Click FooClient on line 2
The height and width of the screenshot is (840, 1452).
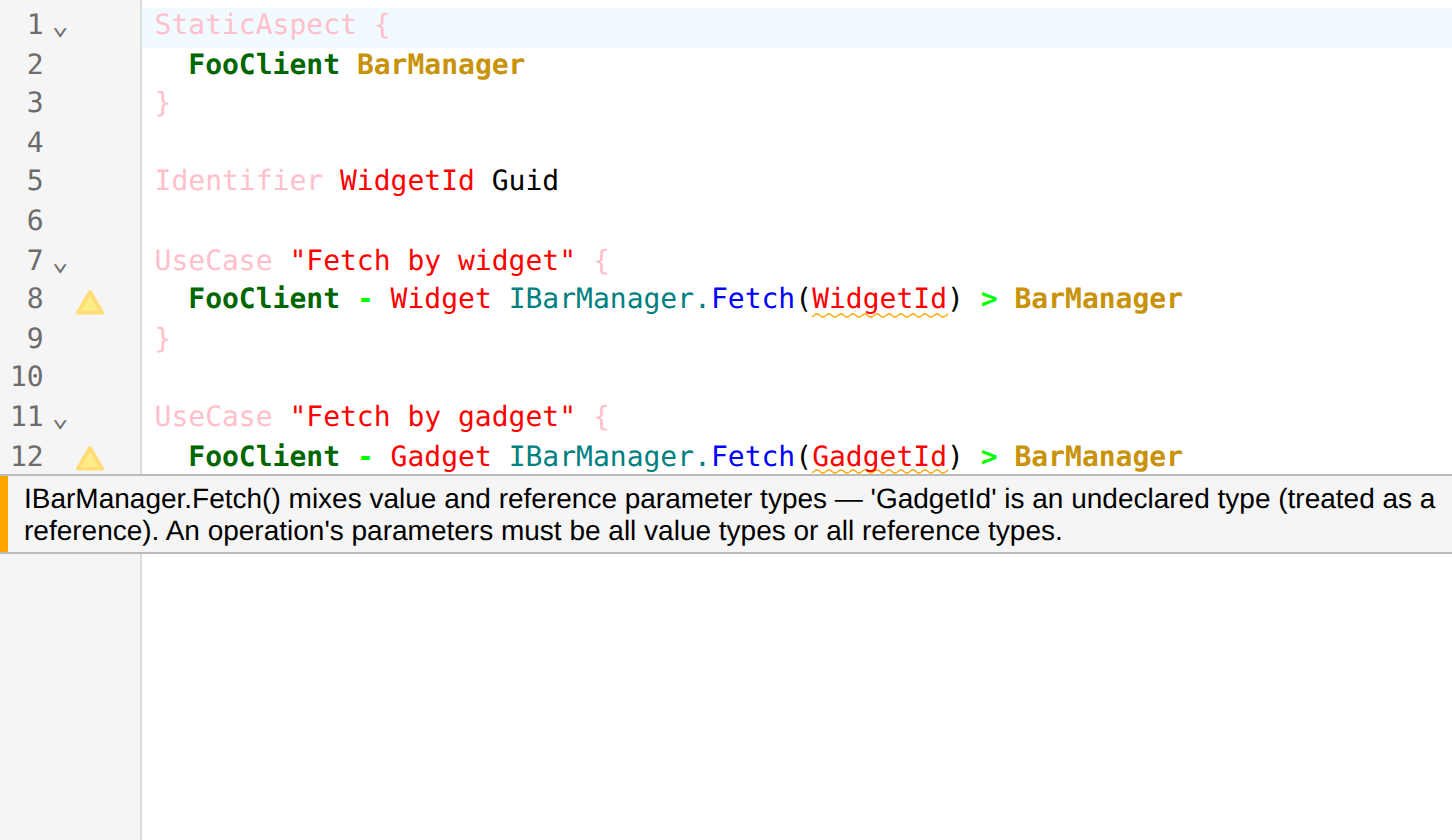pos(264,65)
